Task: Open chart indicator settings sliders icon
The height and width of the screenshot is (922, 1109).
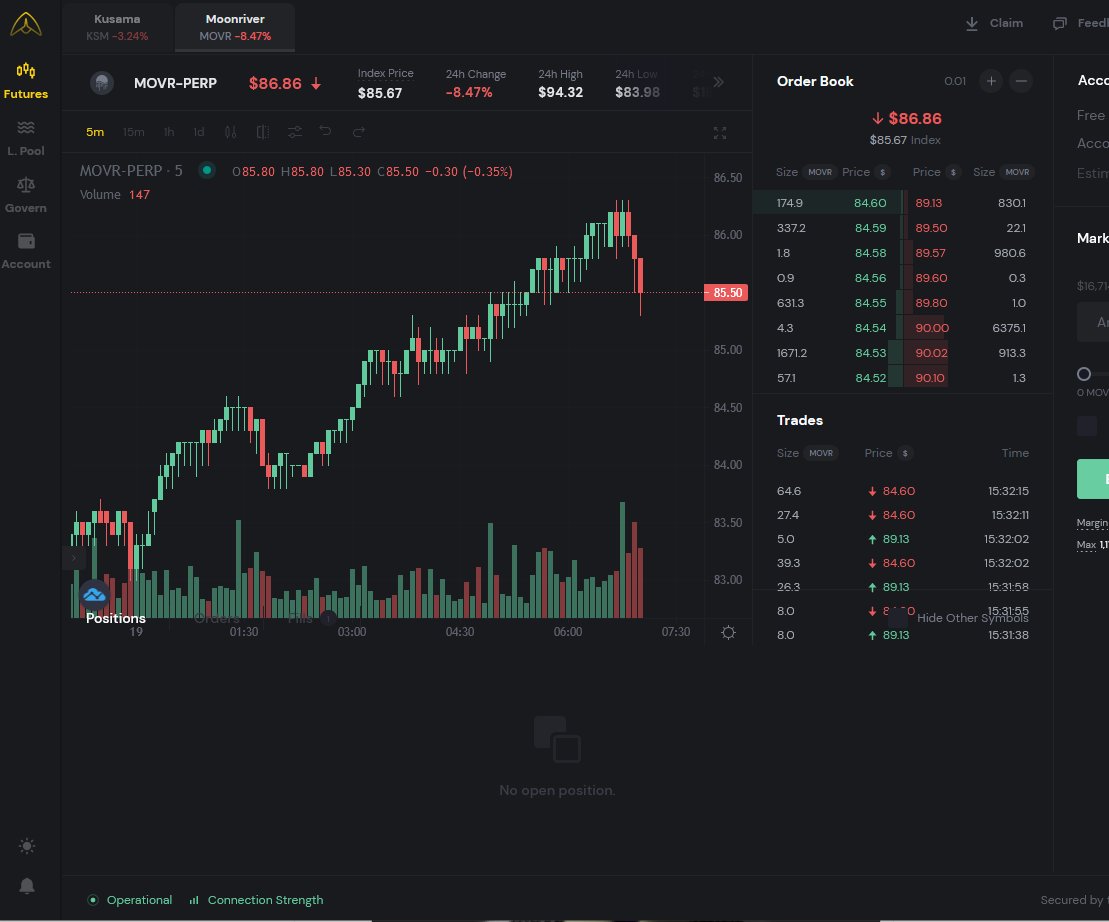Action: click(x=295, y=132)
